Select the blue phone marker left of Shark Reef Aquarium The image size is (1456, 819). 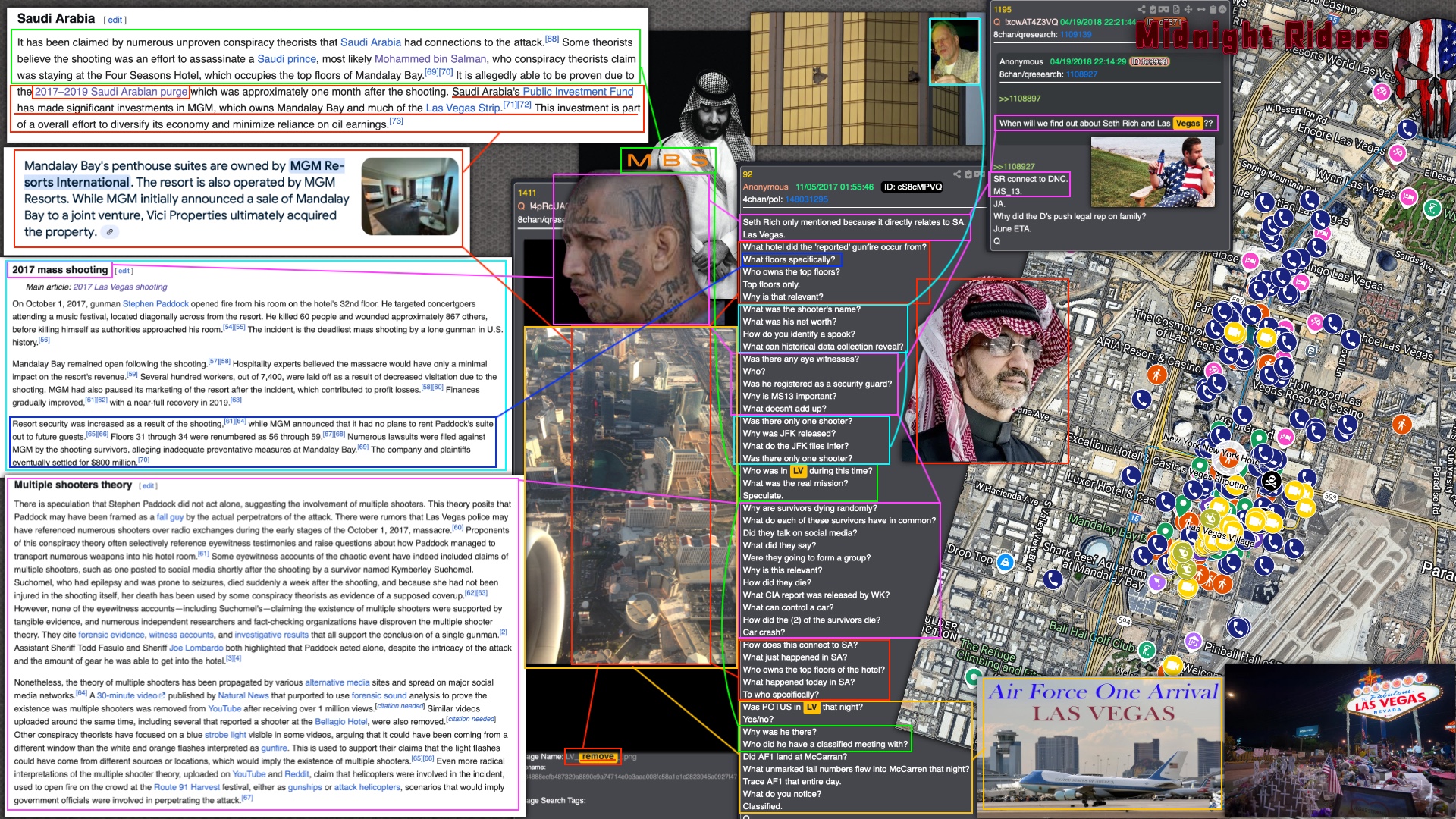click(1053, 579)
